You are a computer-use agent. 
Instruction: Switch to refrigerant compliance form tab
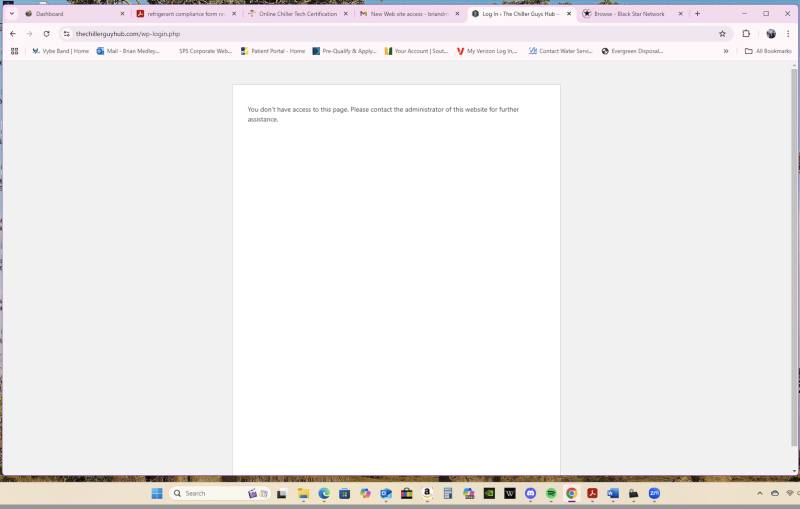186,14
